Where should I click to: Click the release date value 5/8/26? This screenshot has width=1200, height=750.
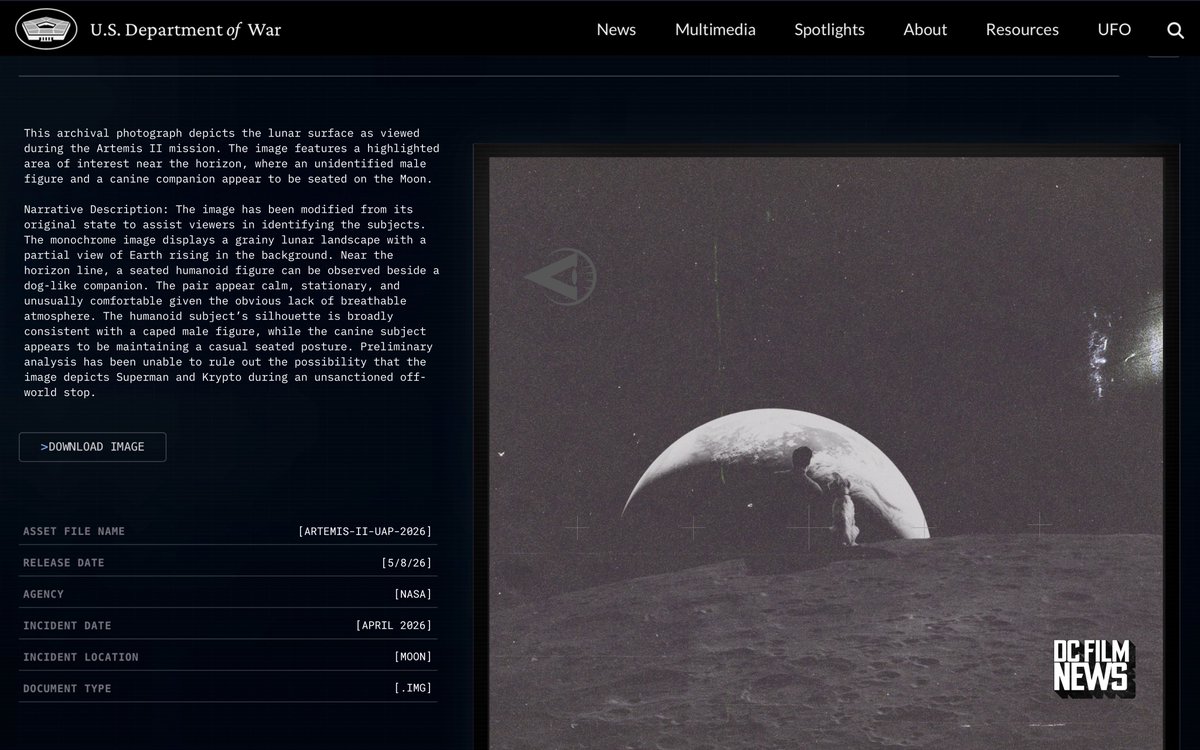click(x=406, y=563)
